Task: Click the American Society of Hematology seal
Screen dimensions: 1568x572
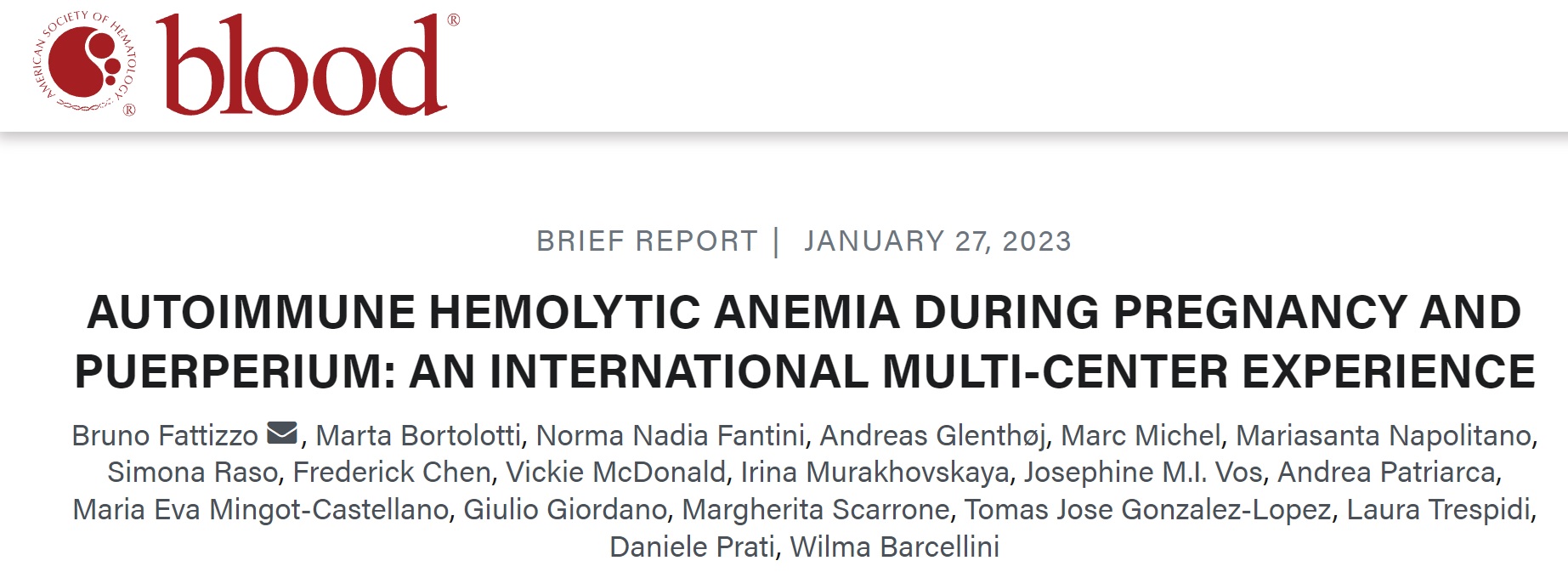Action: tap(83, 64)
